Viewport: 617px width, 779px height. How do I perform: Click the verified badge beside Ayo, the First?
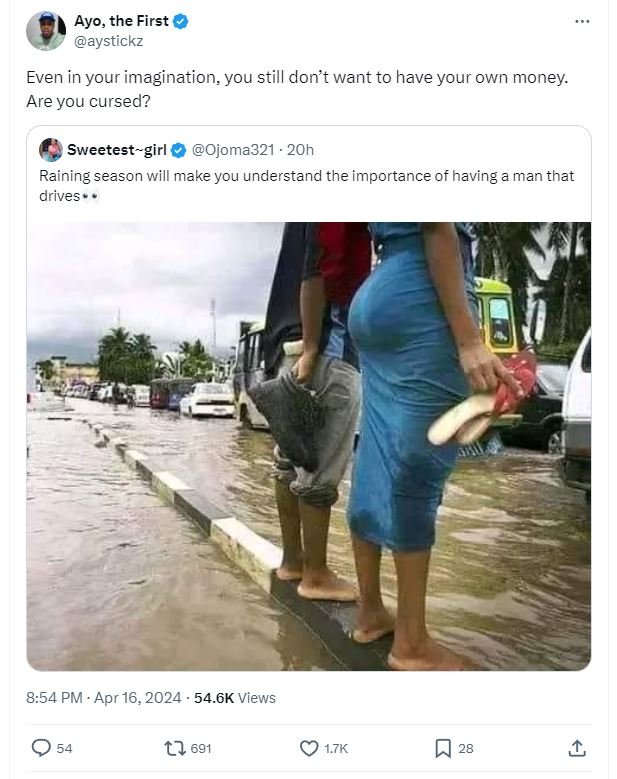(x=182, y=21)
